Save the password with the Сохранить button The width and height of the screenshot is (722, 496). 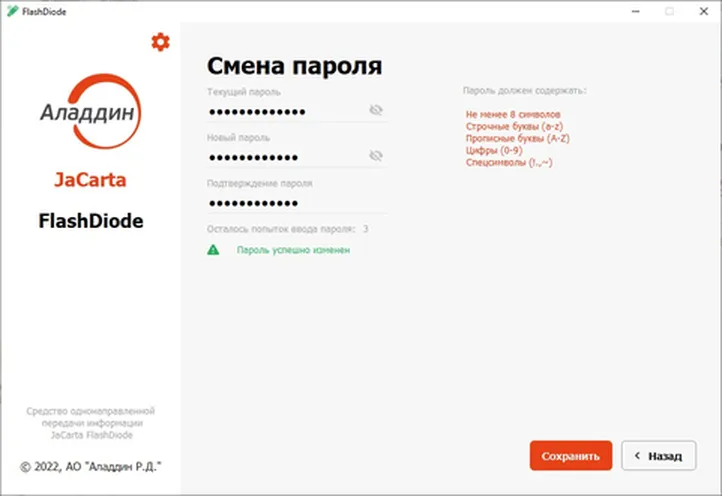click(x=571, y=455)
